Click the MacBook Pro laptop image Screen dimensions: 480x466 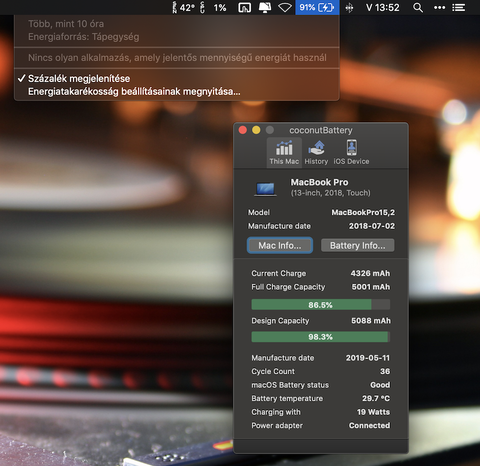(265, 189)
